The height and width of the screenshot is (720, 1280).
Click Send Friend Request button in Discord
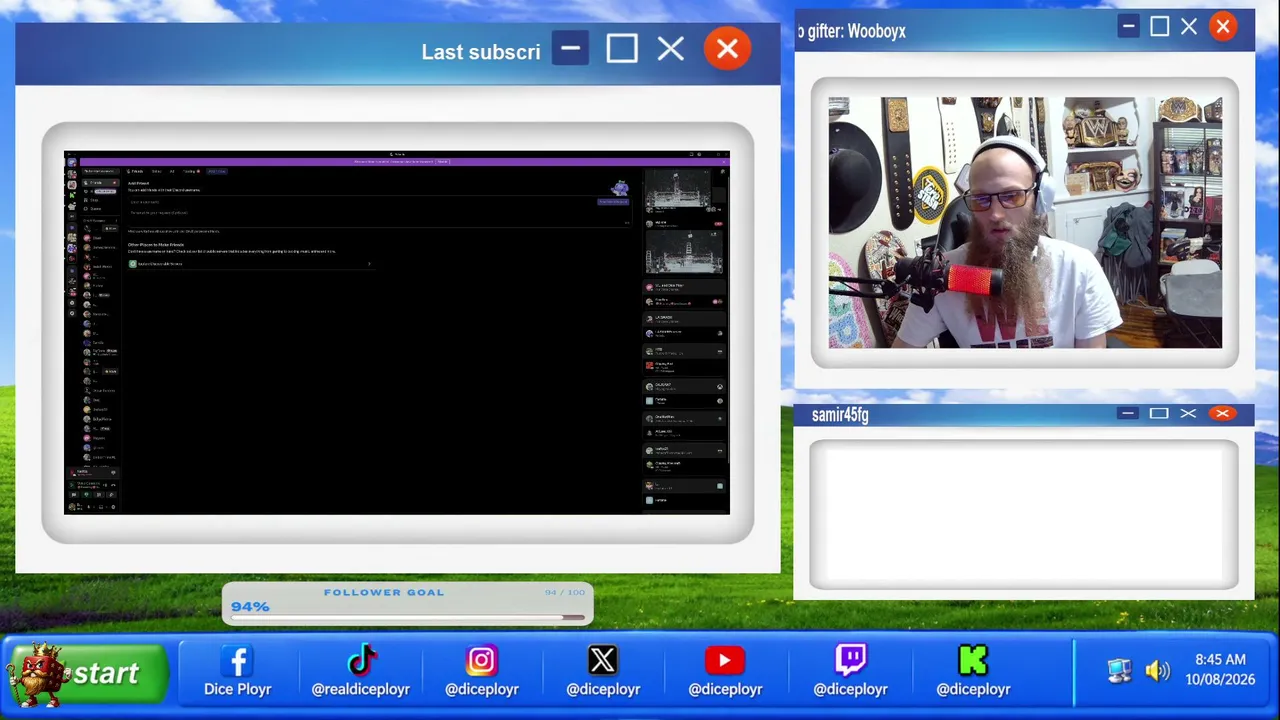pyautogui.click(x=613, y=202)
